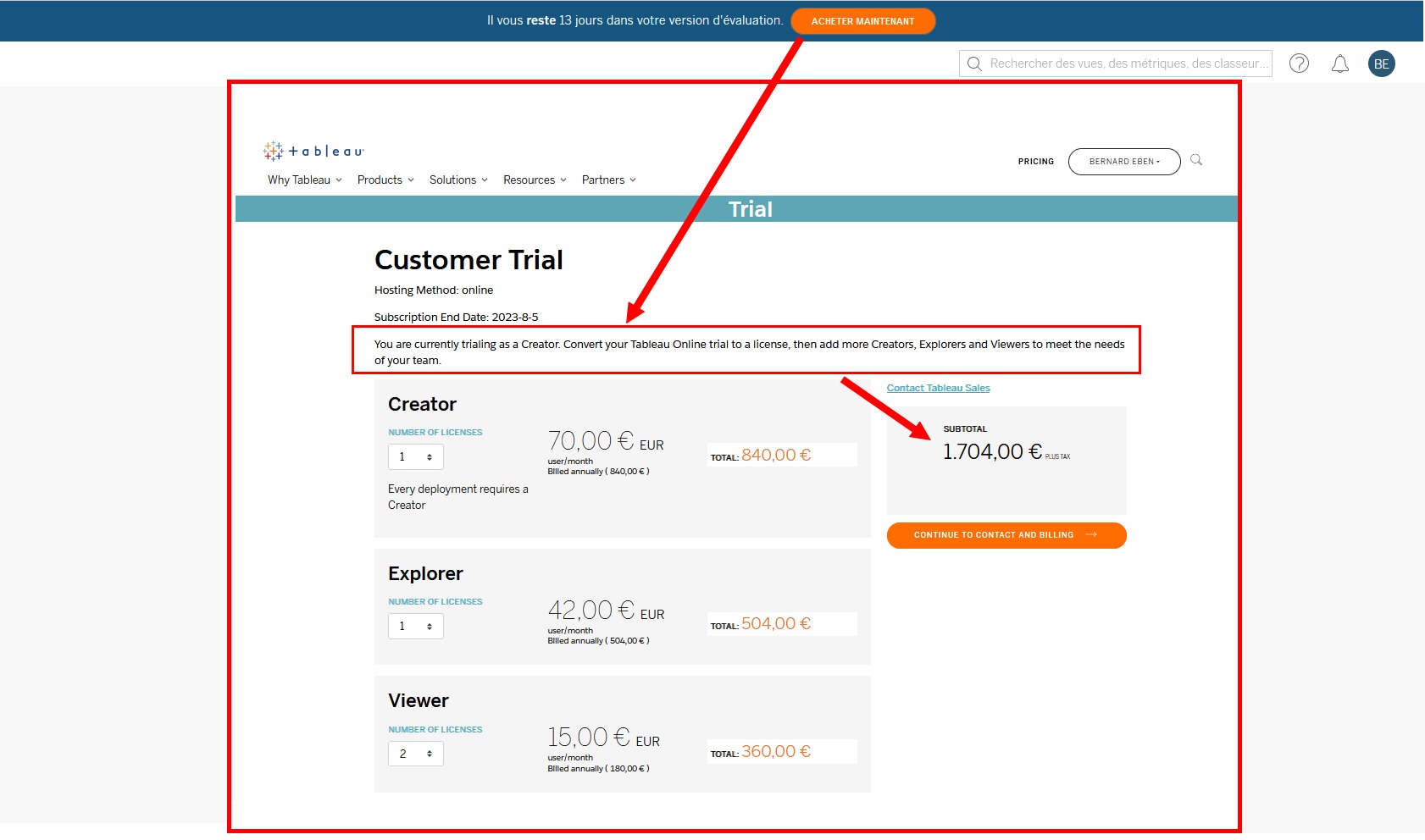The height and width of the screenshot is (840, 1425).
Task: Expand the Partners menu
Action: click(608, 180)
